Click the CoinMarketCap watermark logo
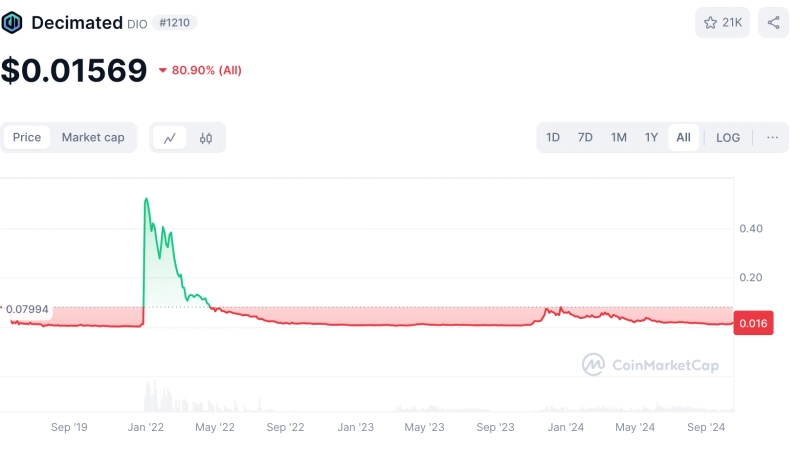Image resolution: width=800 pixels, height=451 pixels. (650, 365)
